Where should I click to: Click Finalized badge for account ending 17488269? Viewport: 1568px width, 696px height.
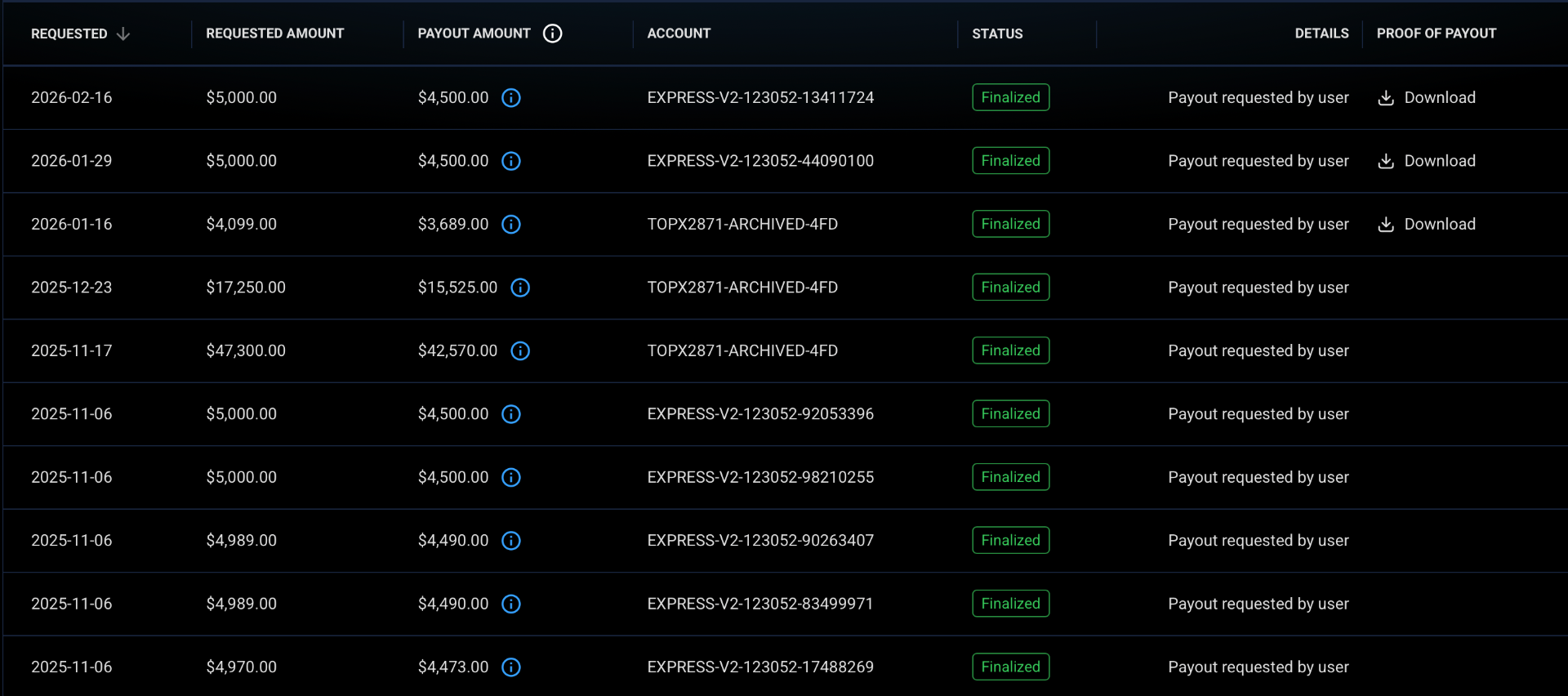click(1011, 667)
